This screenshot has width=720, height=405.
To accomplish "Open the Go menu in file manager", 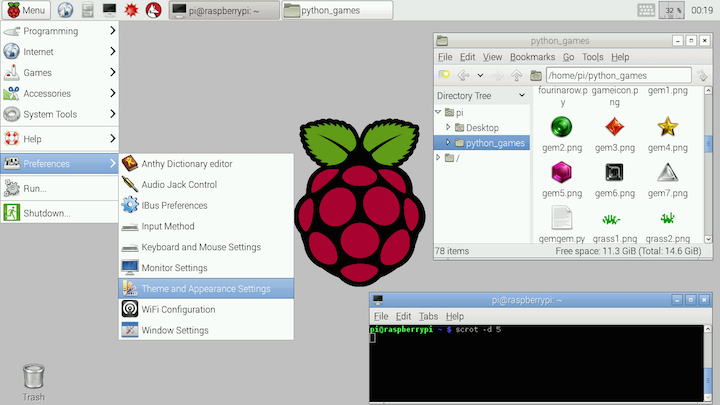I will click(568, 57).
